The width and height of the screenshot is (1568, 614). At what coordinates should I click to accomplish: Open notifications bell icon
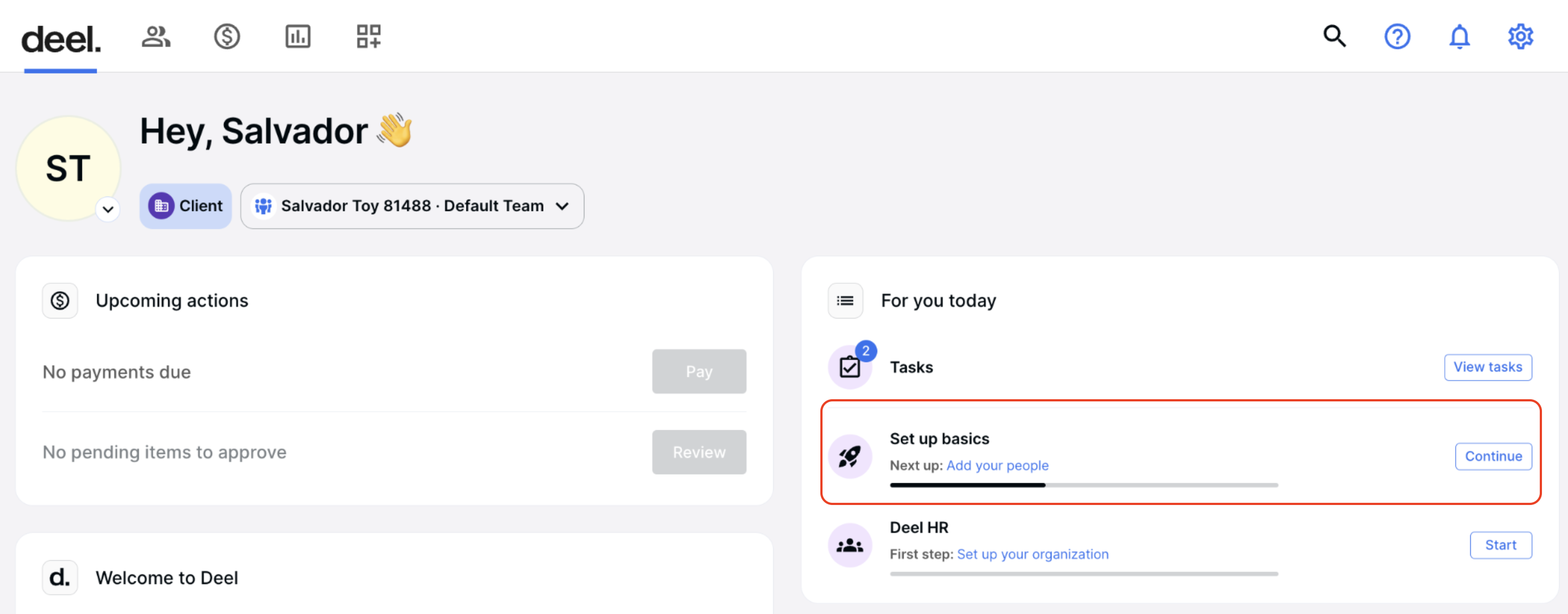tap(1459, 36)
